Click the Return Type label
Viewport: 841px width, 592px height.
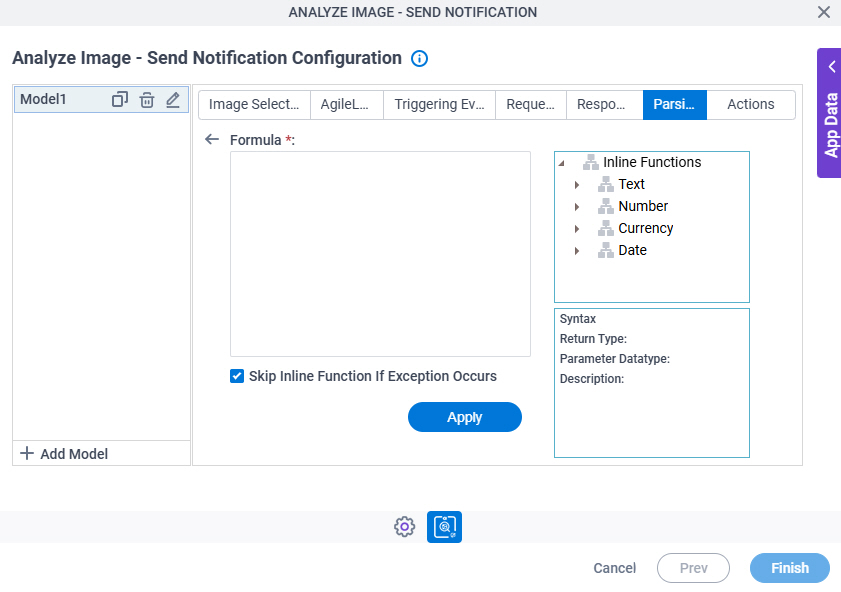click(x=593, y=338)
